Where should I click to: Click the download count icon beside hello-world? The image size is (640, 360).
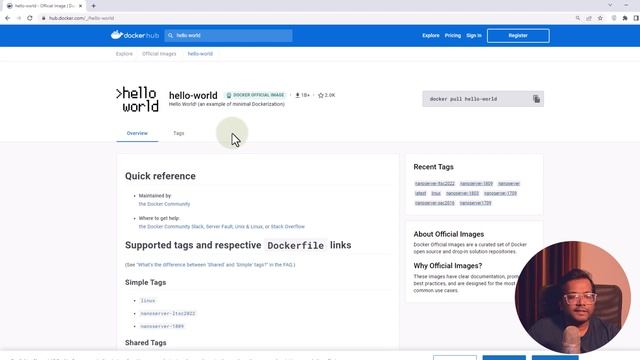tap(298, 95)
